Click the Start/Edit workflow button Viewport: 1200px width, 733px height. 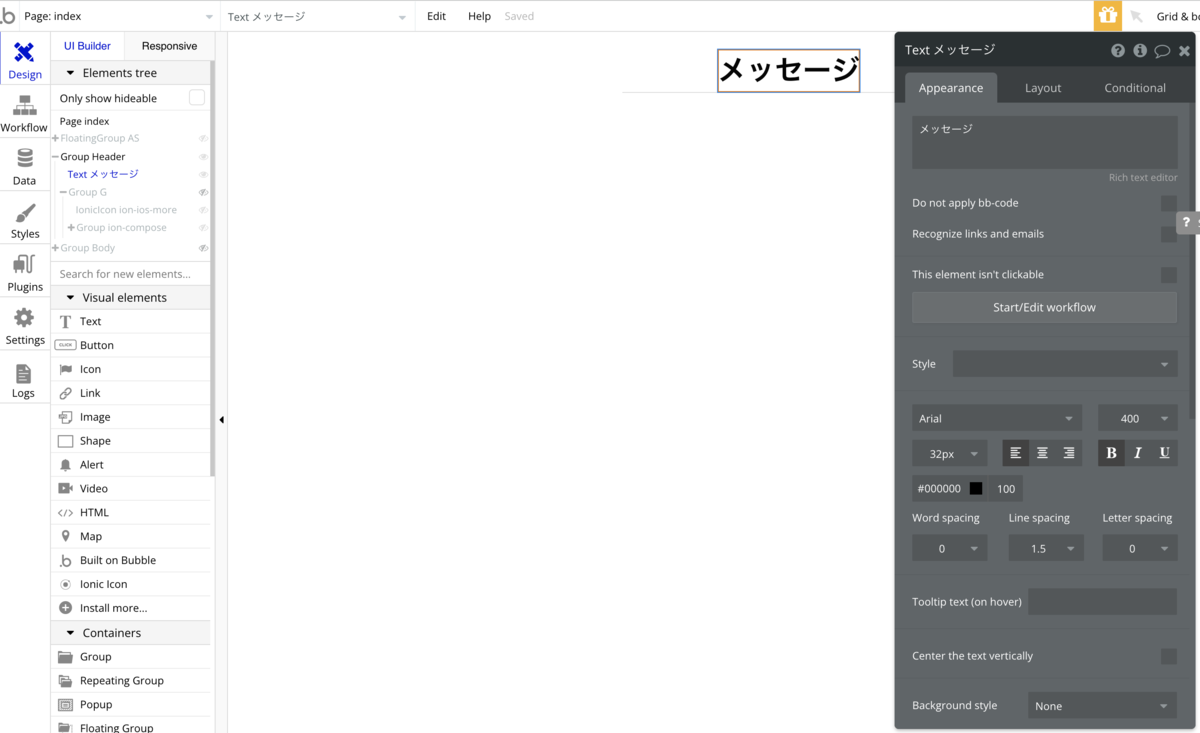click(1044, 307)
